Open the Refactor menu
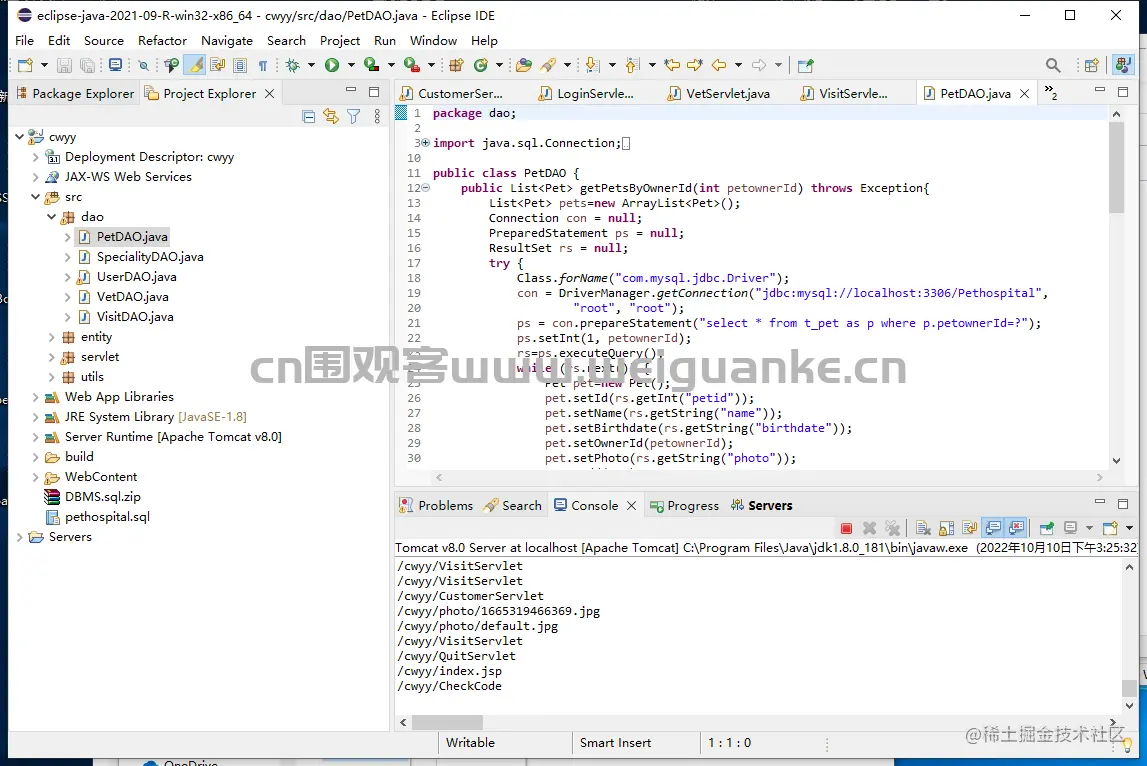This screenshot has height=766, width=1147. pyautogui.click(x=162, y=41)
